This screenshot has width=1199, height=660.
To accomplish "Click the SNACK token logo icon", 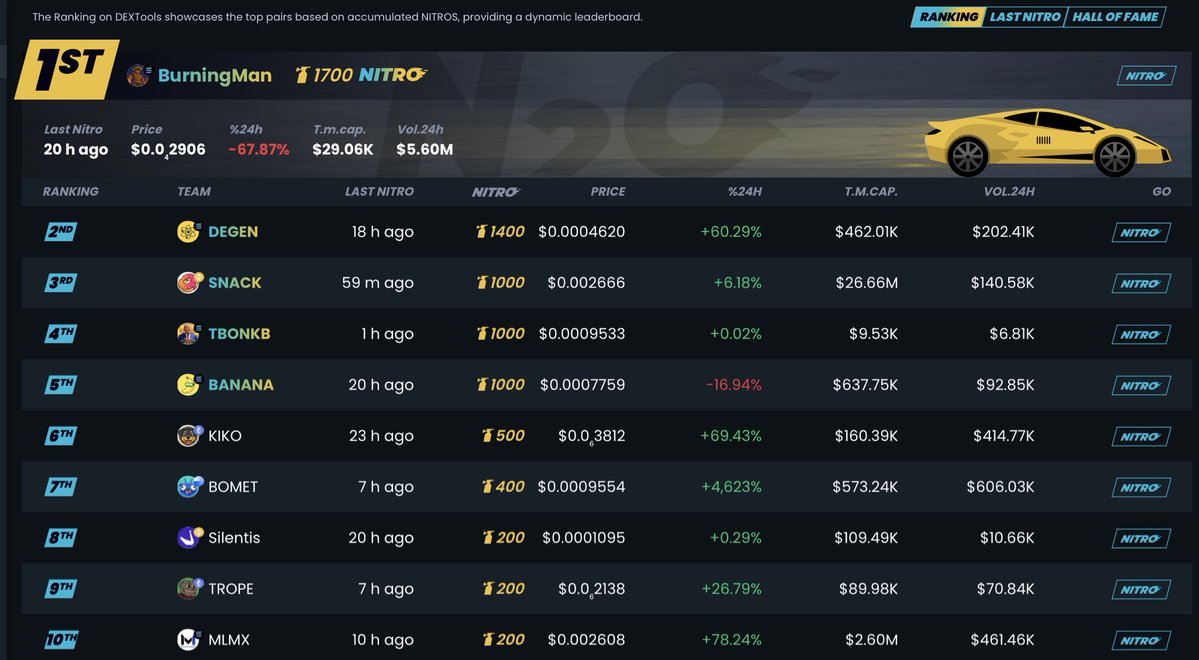I will (x=188, y=283).
